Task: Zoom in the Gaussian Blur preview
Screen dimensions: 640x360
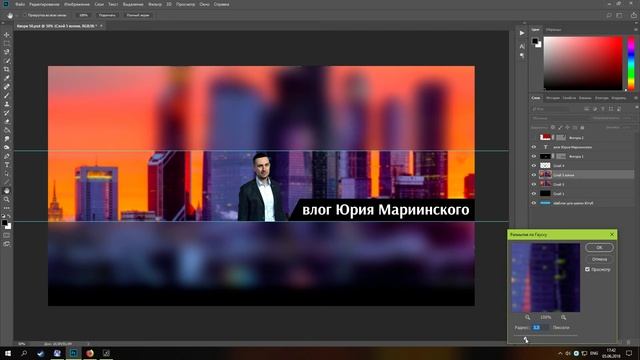Action: click(564, 317)
